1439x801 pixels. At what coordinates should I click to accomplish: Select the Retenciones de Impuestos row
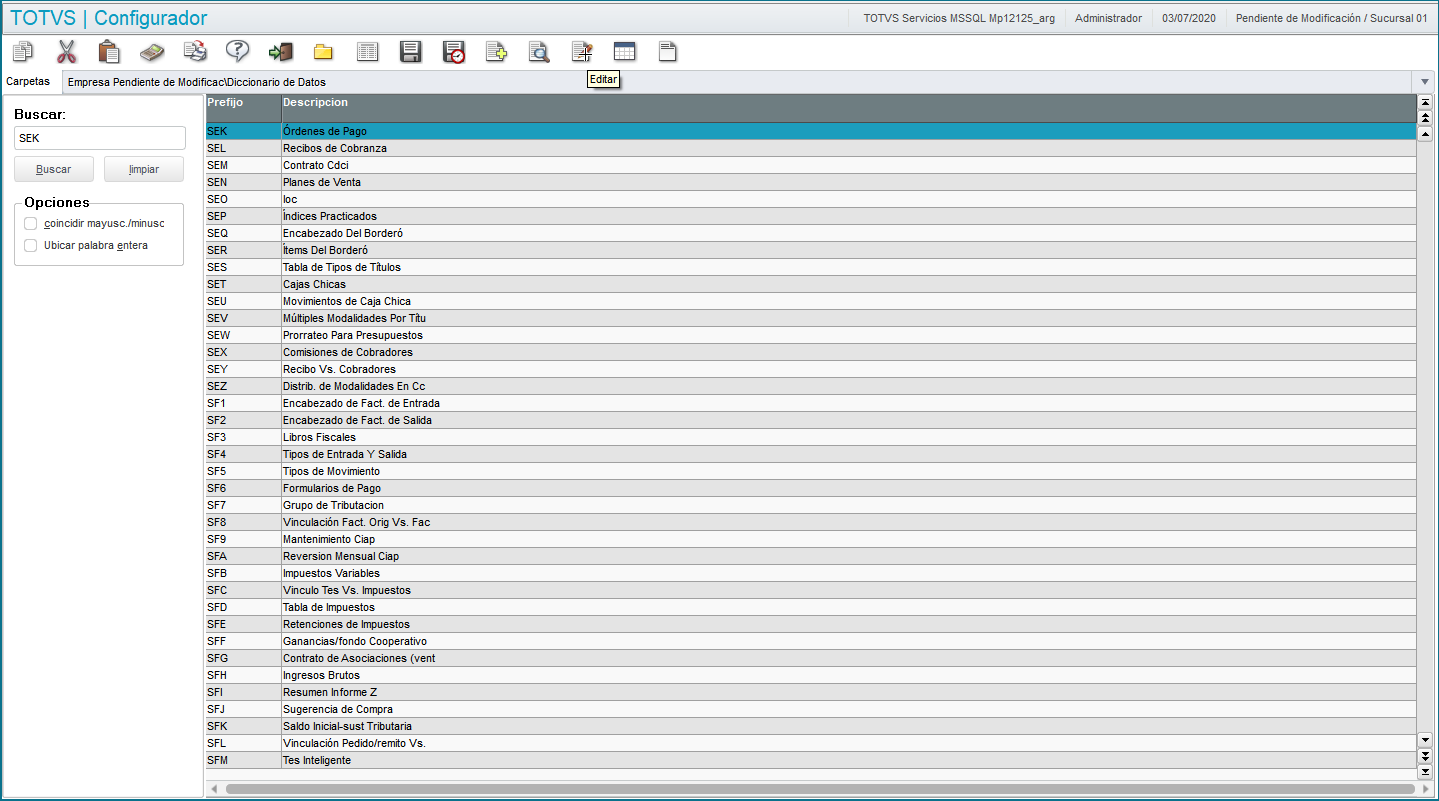(x=811, y=624)
